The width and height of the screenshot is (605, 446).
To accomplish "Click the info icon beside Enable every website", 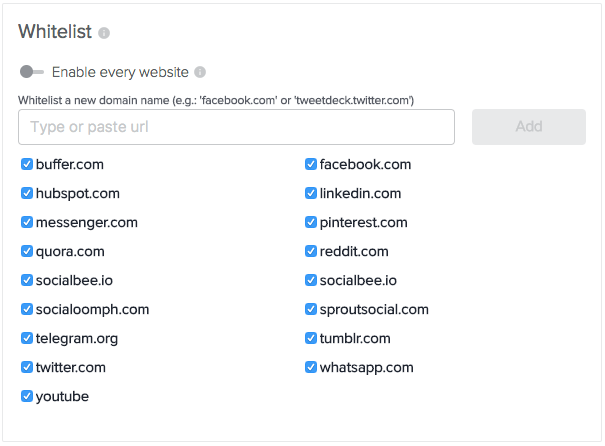I will tap(200, 72).
